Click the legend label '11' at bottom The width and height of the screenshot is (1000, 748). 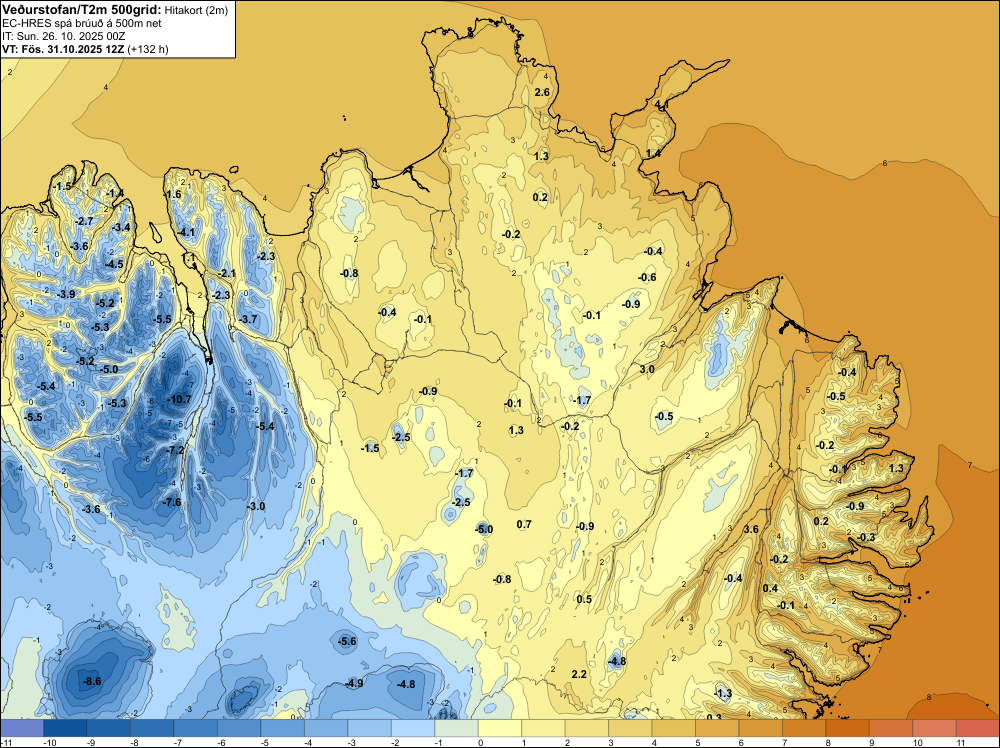[x=960, y=742]
